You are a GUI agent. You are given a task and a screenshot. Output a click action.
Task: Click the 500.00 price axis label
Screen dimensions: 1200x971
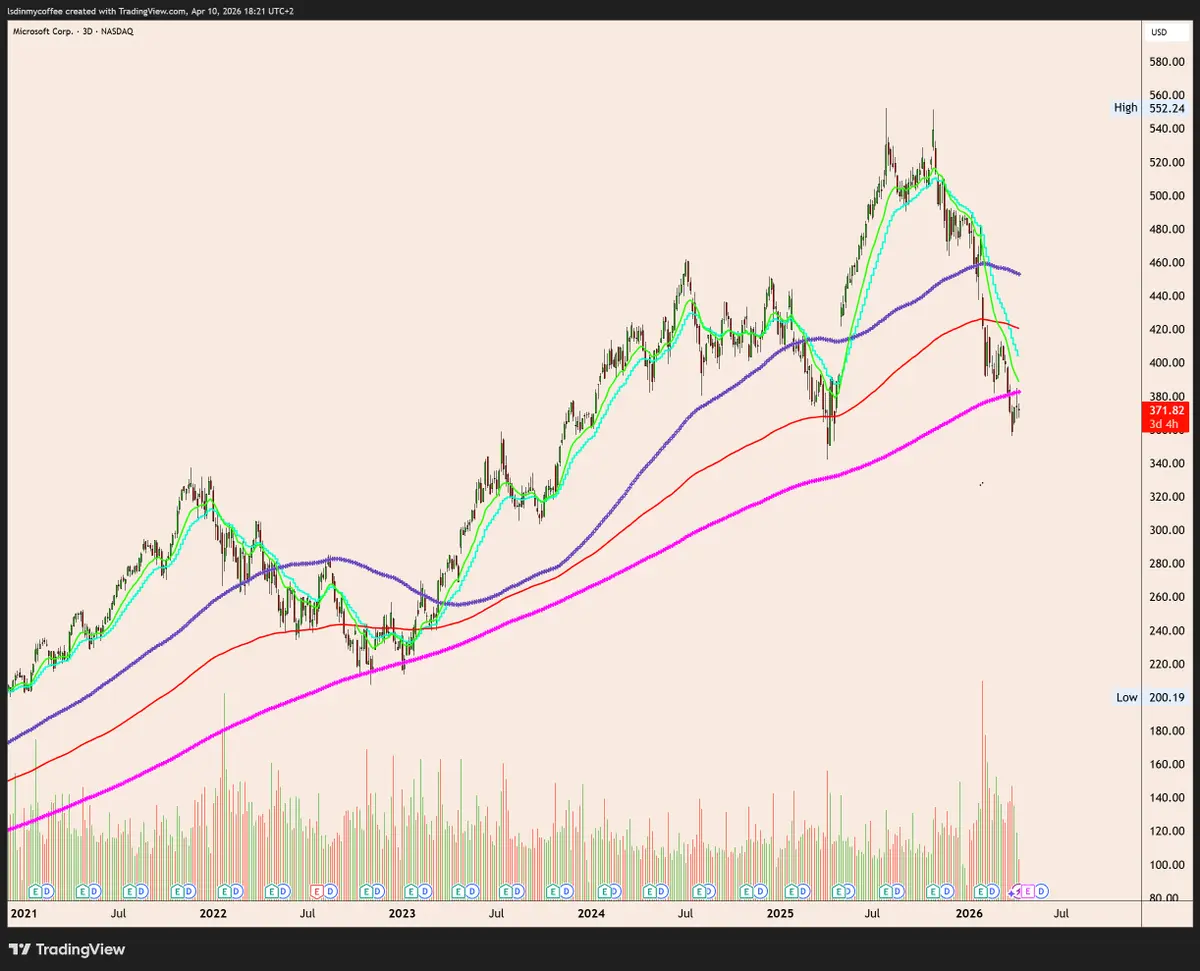pos(1168,196)
